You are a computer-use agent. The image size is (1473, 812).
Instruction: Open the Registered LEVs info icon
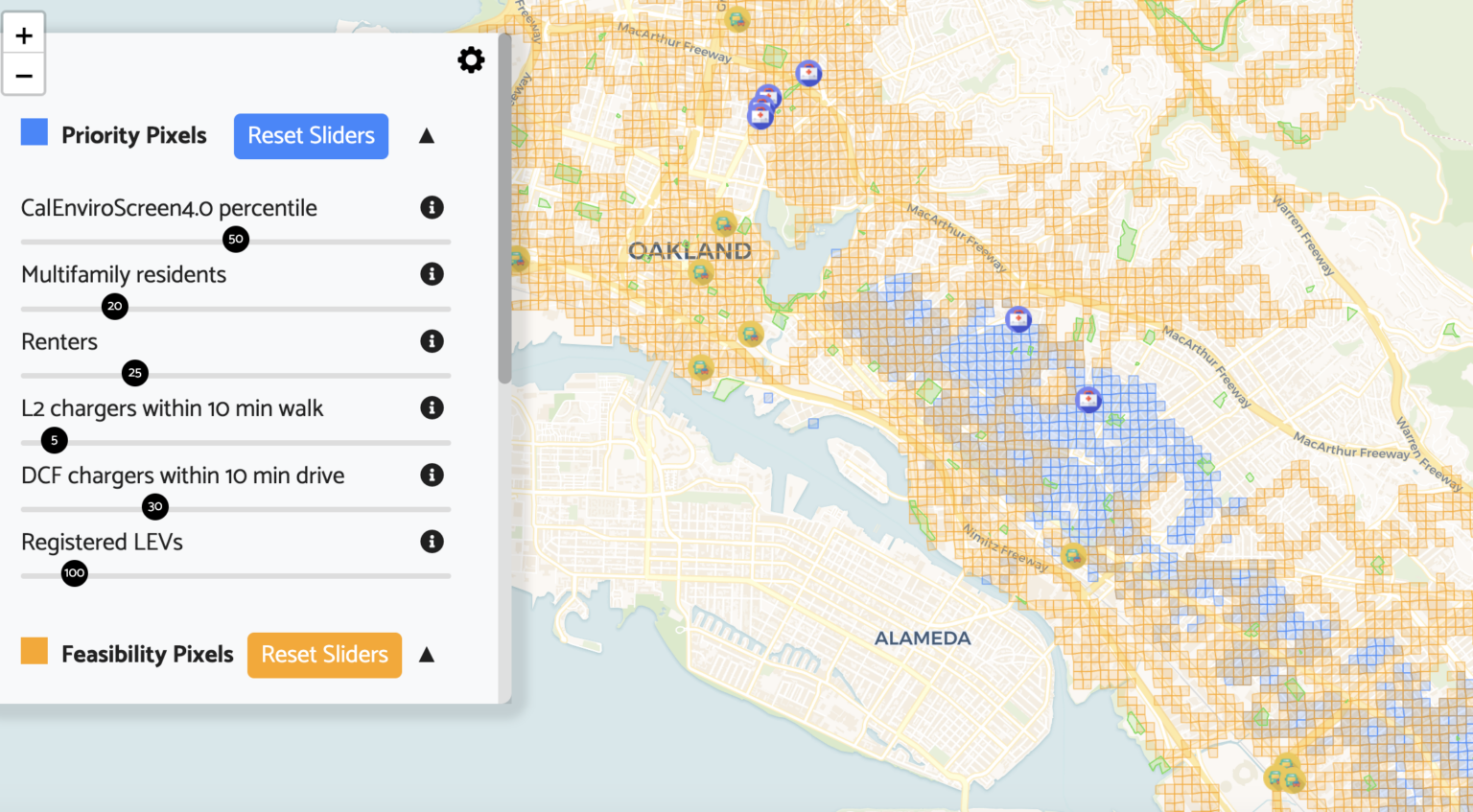coord(432,542)
